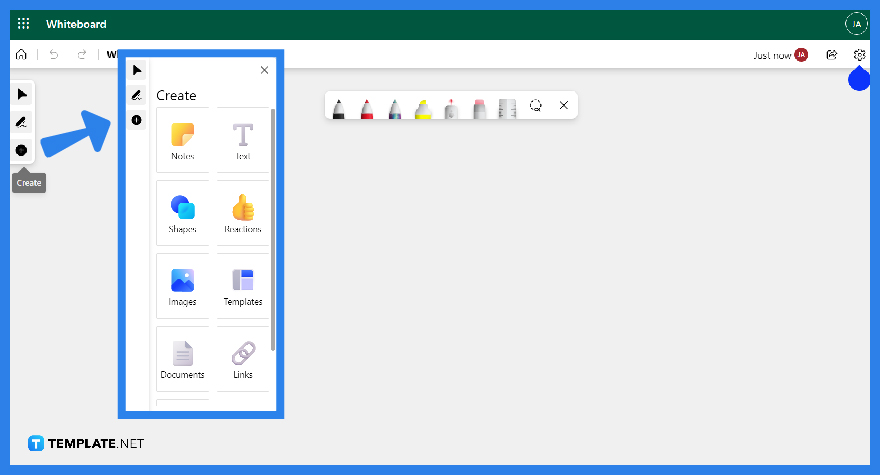The height and width of the screenshot is (475, 880).
Task: Open Templates in the Create panel
Action: 243,286
